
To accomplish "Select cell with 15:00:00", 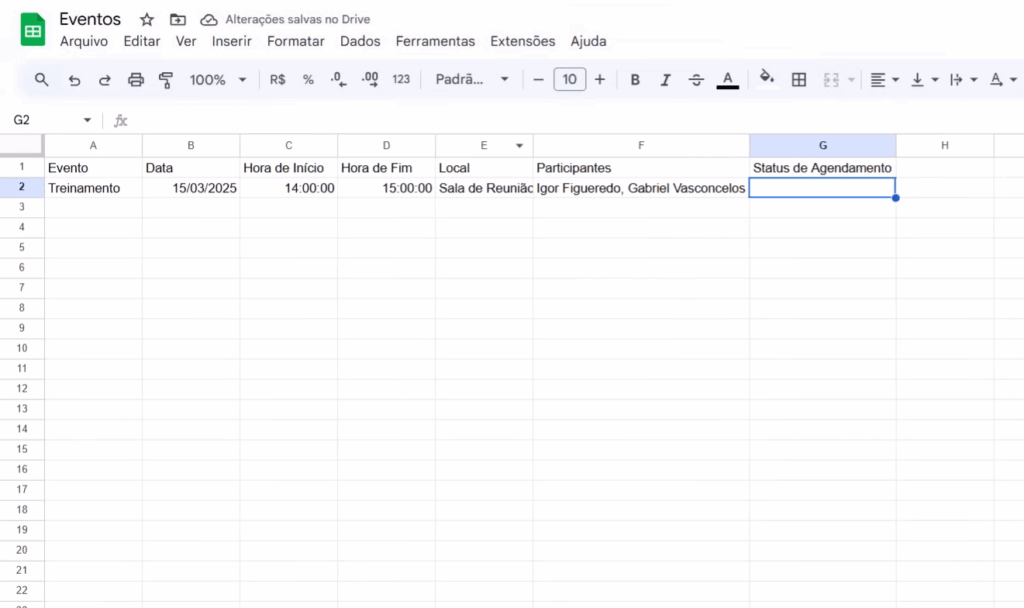I will [387, 188].
